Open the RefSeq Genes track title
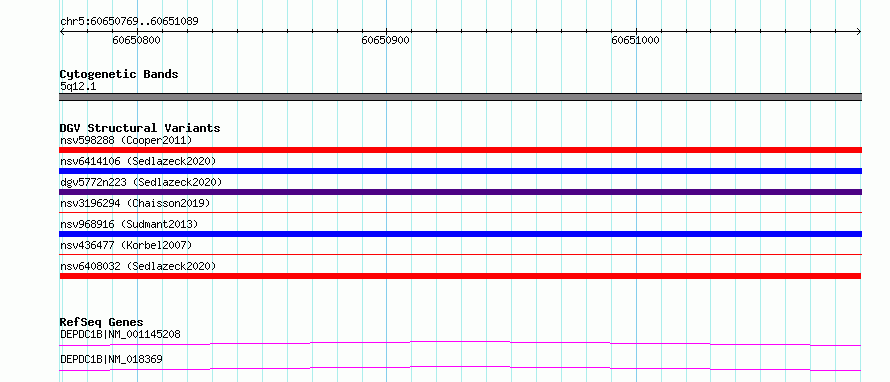This screenshot has width=890, height=382. coord(101,322)
